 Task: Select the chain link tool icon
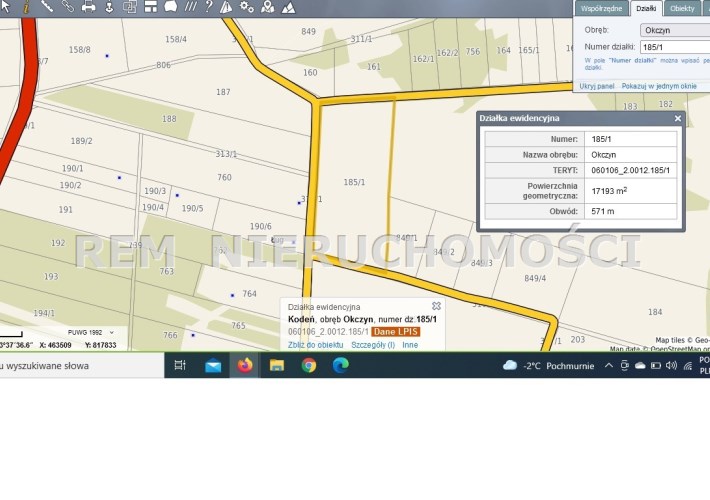(67, 6)
